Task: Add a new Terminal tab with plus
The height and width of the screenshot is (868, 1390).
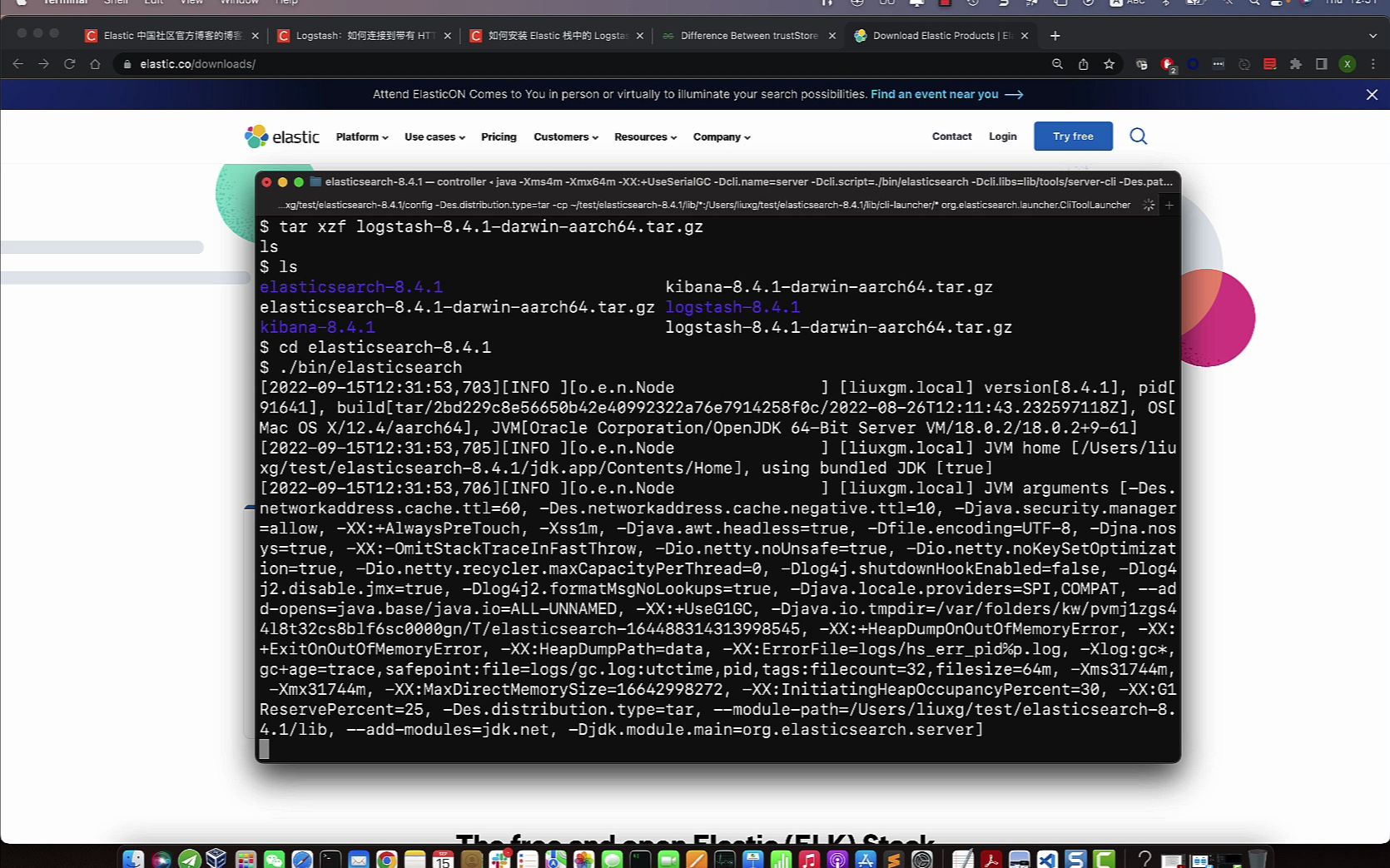Action: [x=1169, y=205]
